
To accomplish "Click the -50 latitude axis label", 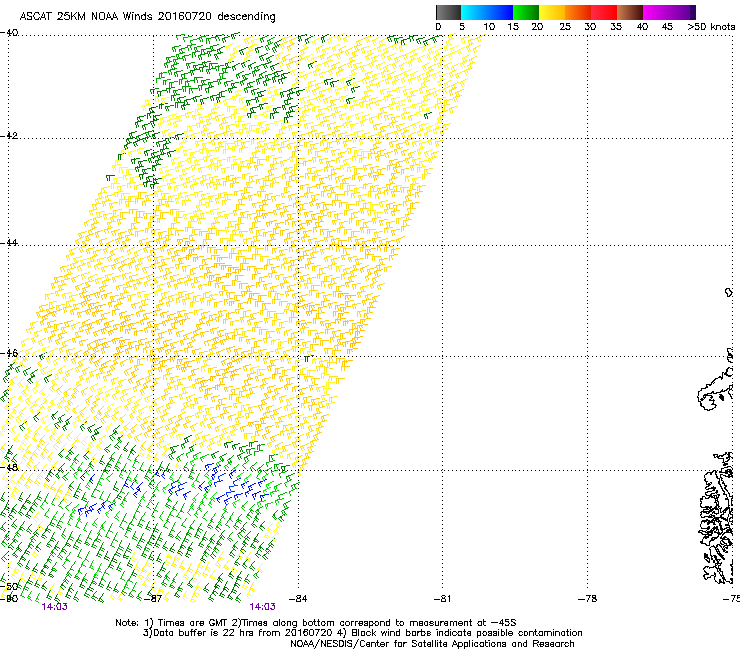I will click(9, 586).
